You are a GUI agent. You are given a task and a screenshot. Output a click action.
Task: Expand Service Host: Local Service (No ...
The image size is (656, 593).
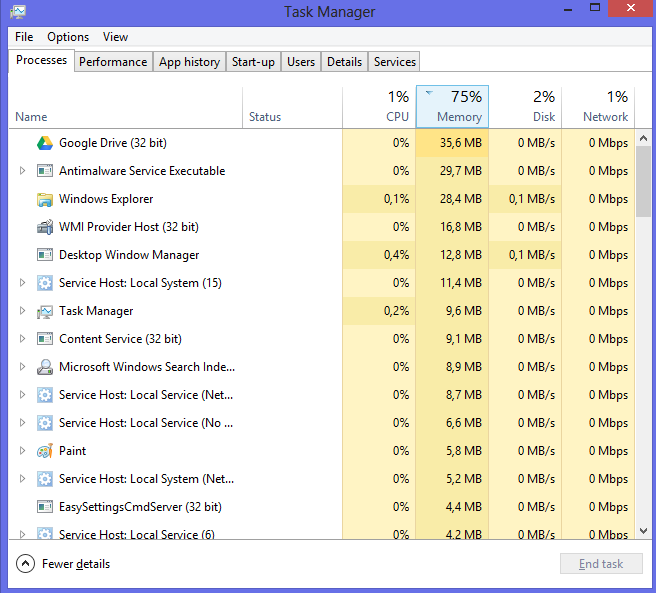(23, 423)
